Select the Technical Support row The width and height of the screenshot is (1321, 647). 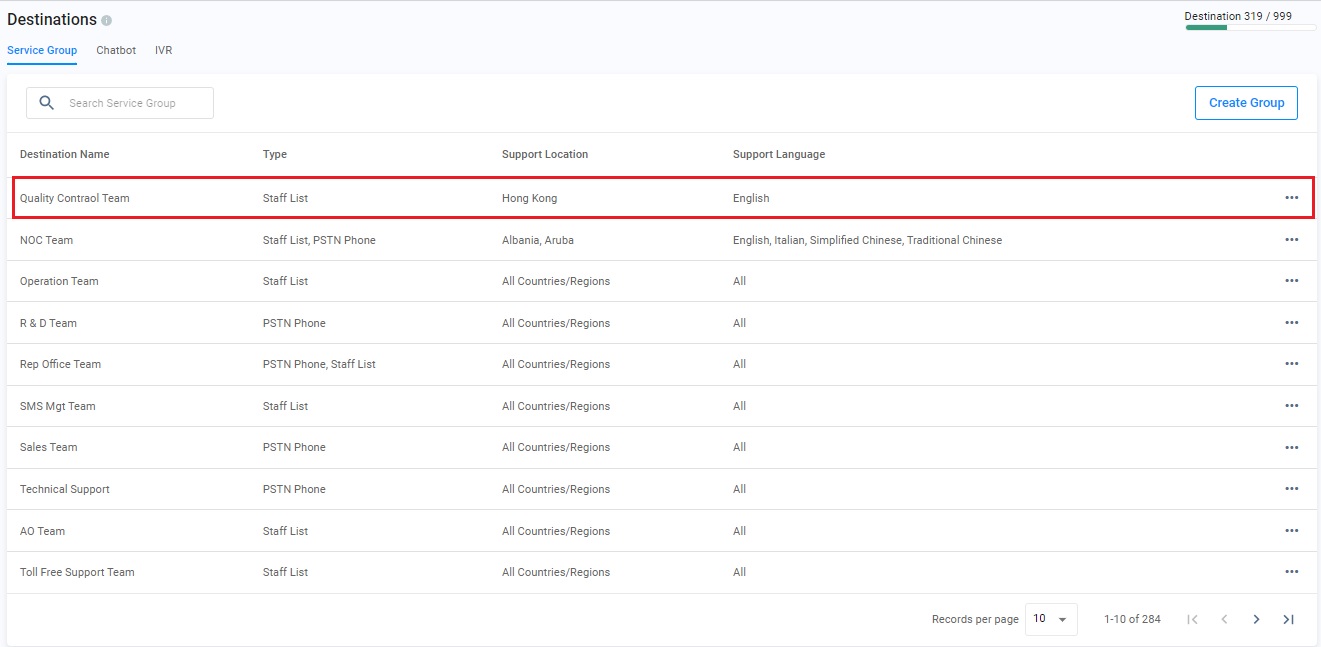click(x=65, y=489)
